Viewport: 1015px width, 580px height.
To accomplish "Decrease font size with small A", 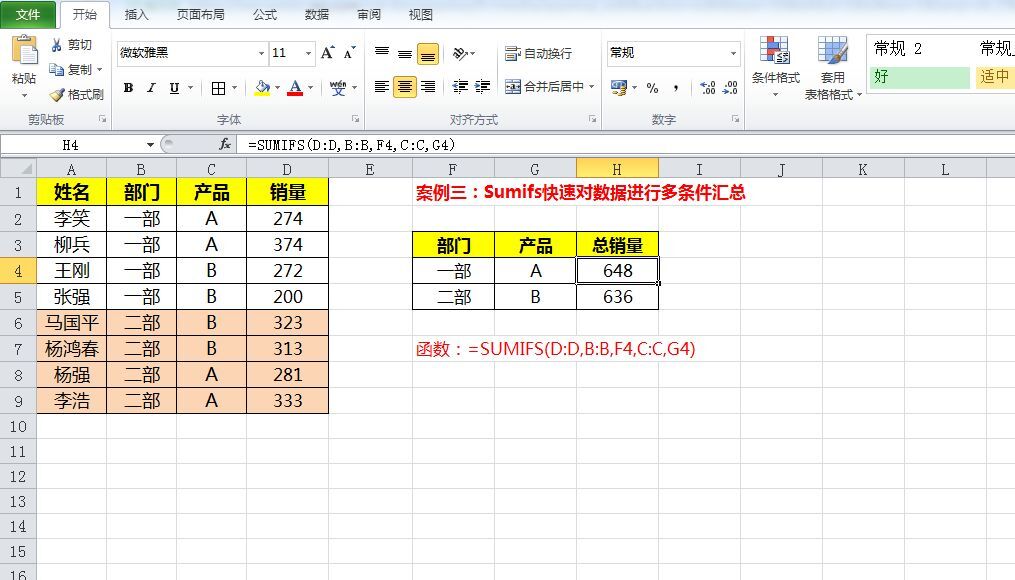I will [x=350, y=52].
